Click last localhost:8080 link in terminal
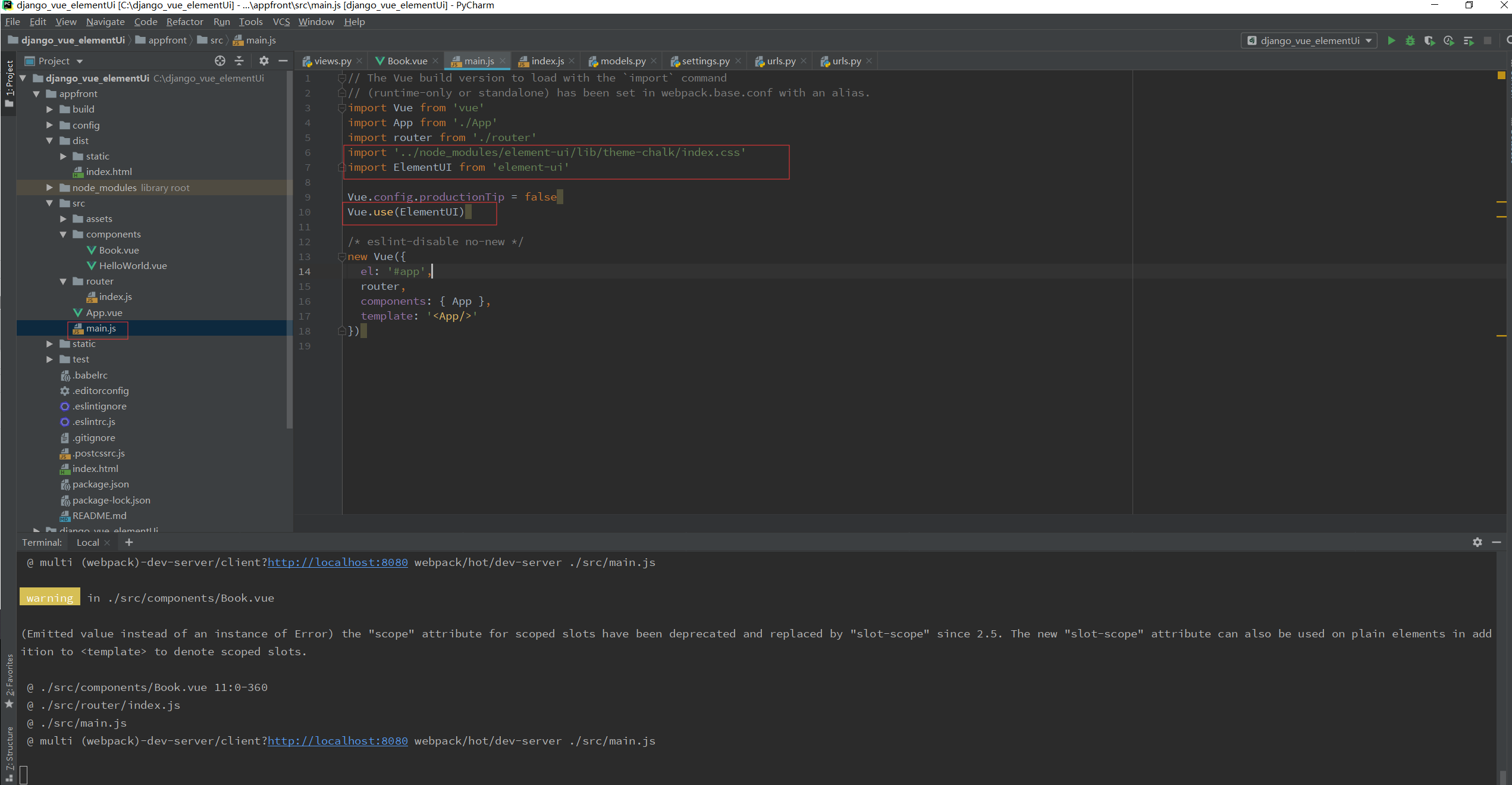The height and width of the screenshot is (785, 1512). click(x=338, y=741)
